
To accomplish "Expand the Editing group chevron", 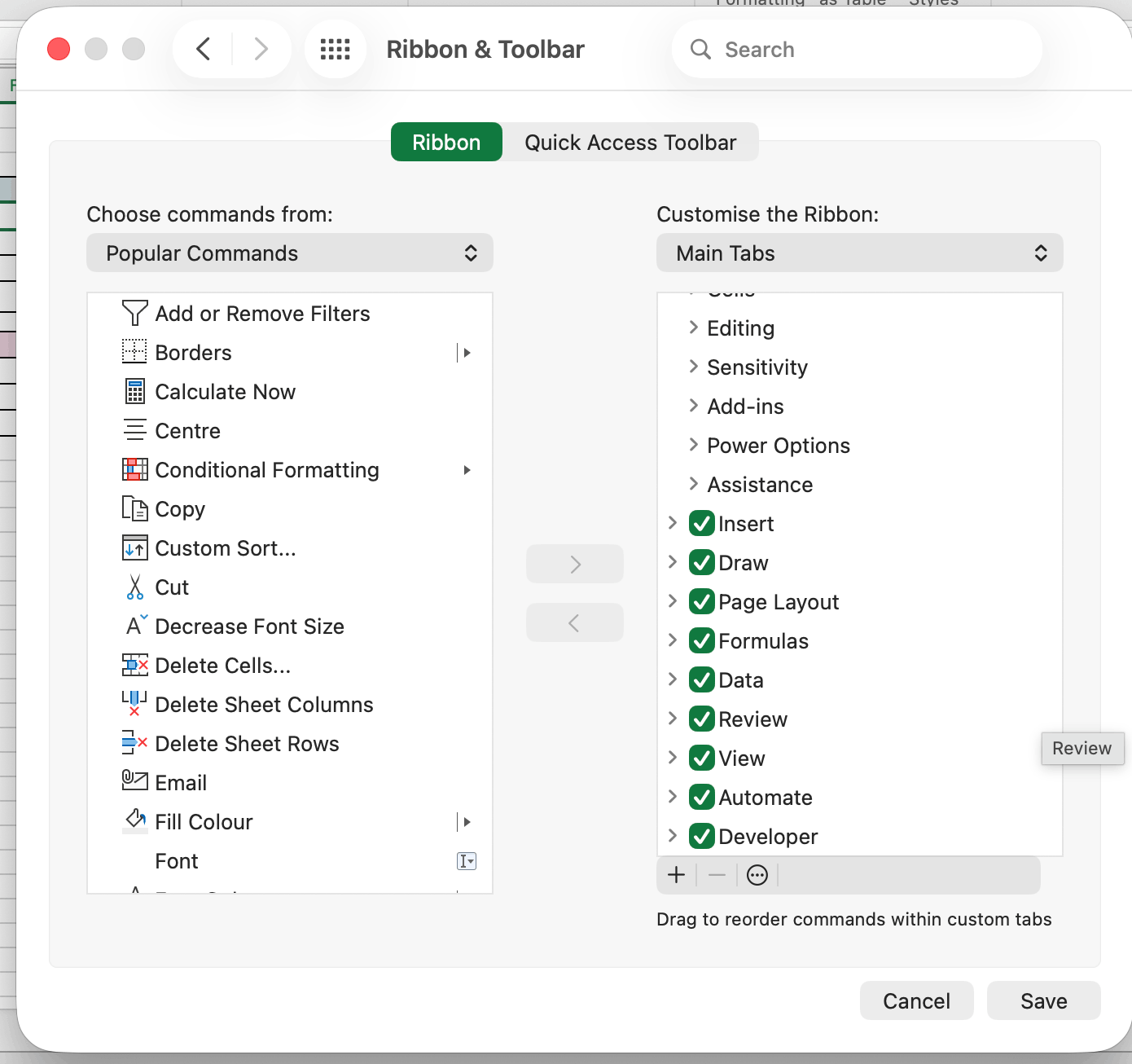I will click(694, 327).
